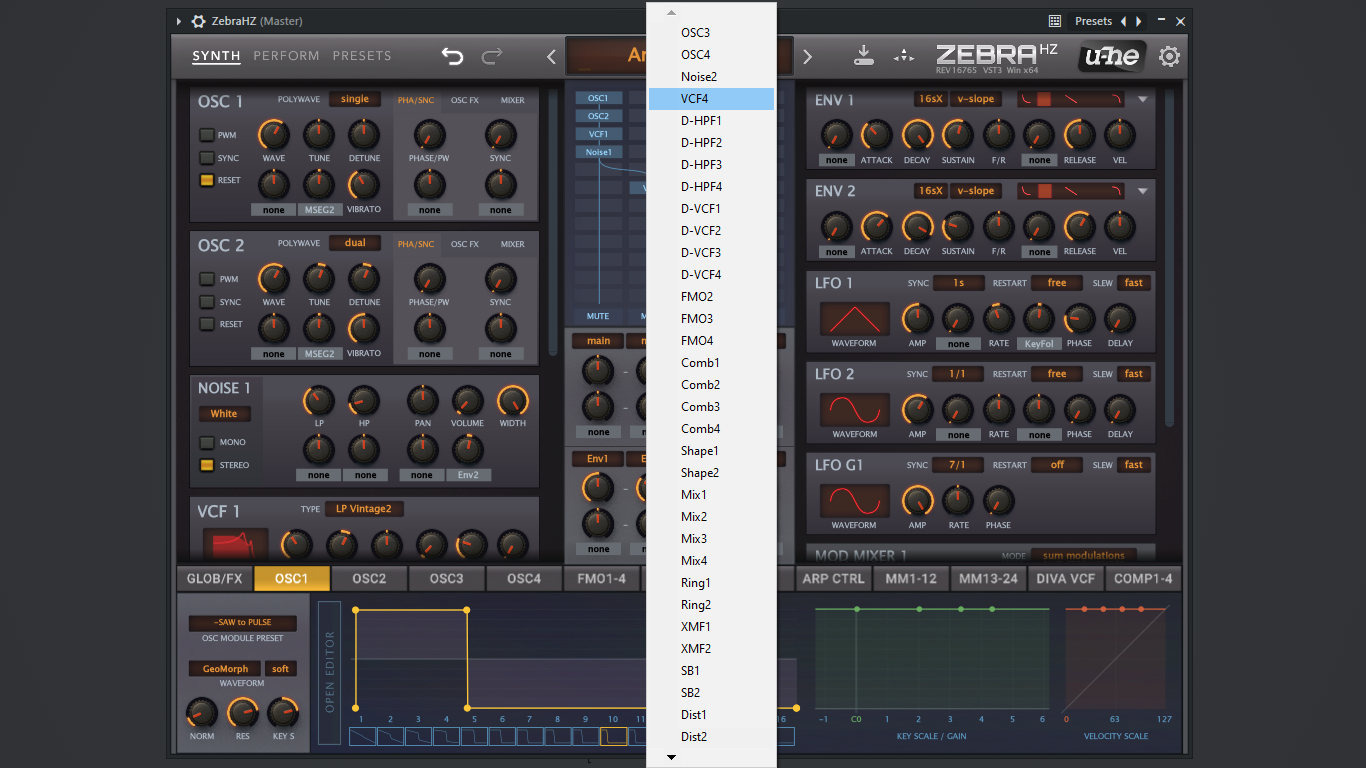Toggle Noise 1 STEREO switch
The width and height of the screenshot is (1366, 768).
[207, 465]
